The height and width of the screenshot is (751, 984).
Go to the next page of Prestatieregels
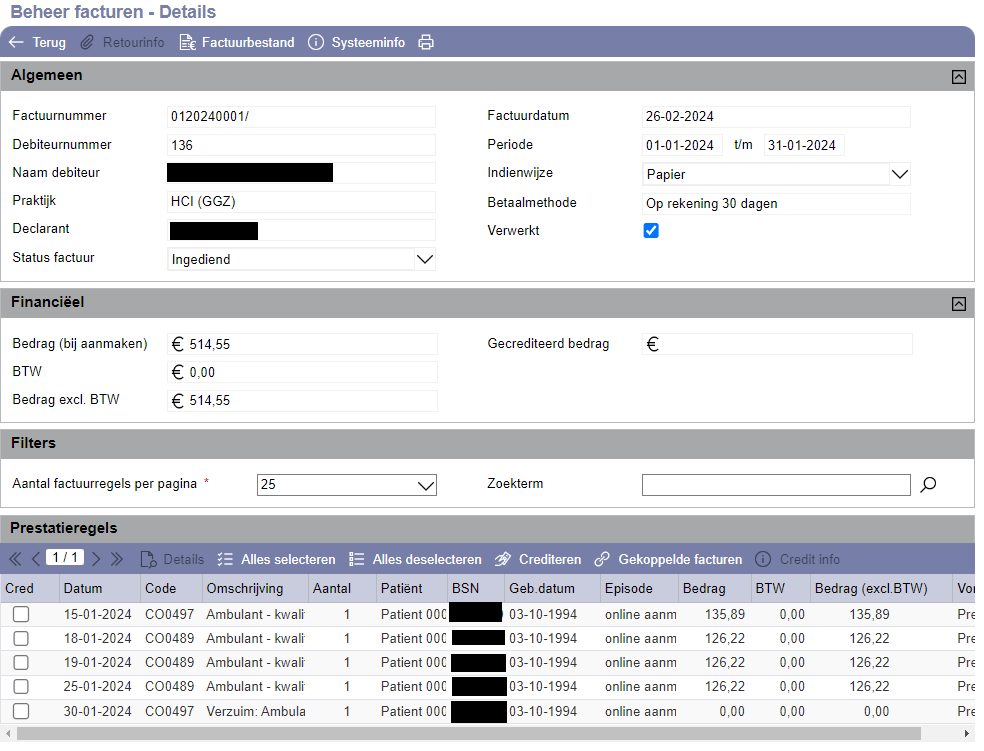(x=97, y=559)
